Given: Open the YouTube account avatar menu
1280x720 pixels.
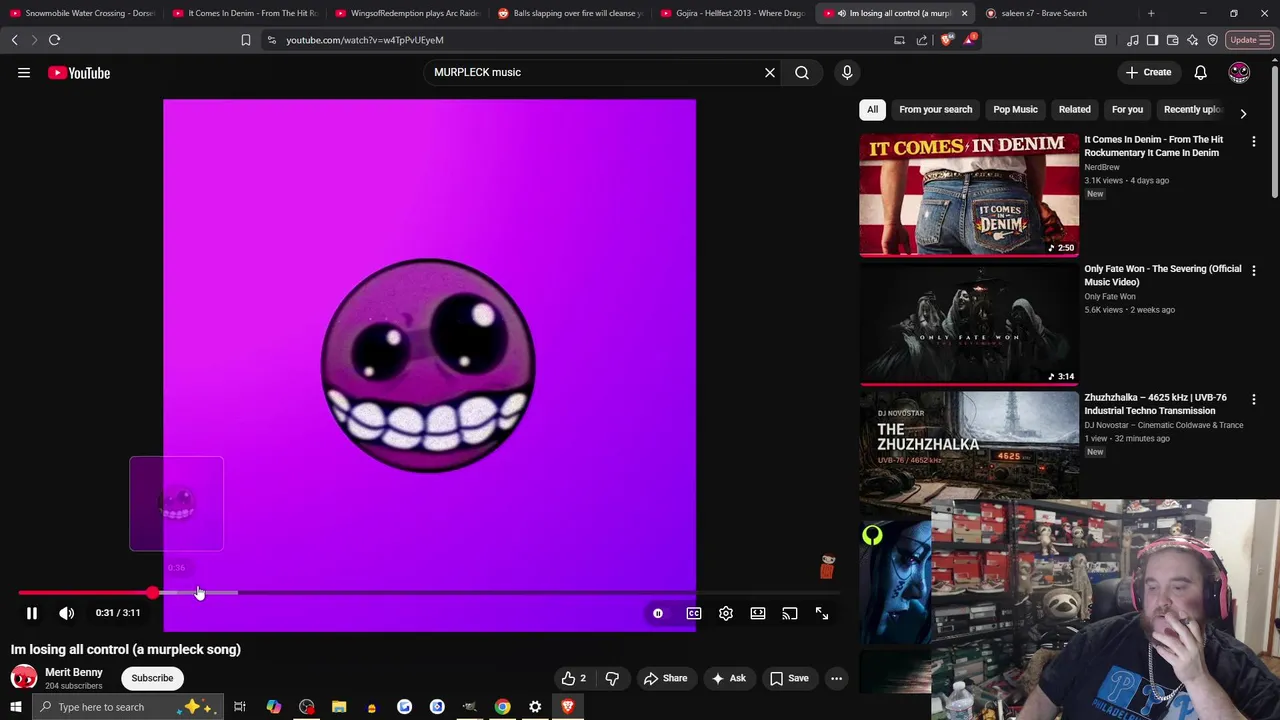Looking at the screenshot, I should [x=1239, y=72].
